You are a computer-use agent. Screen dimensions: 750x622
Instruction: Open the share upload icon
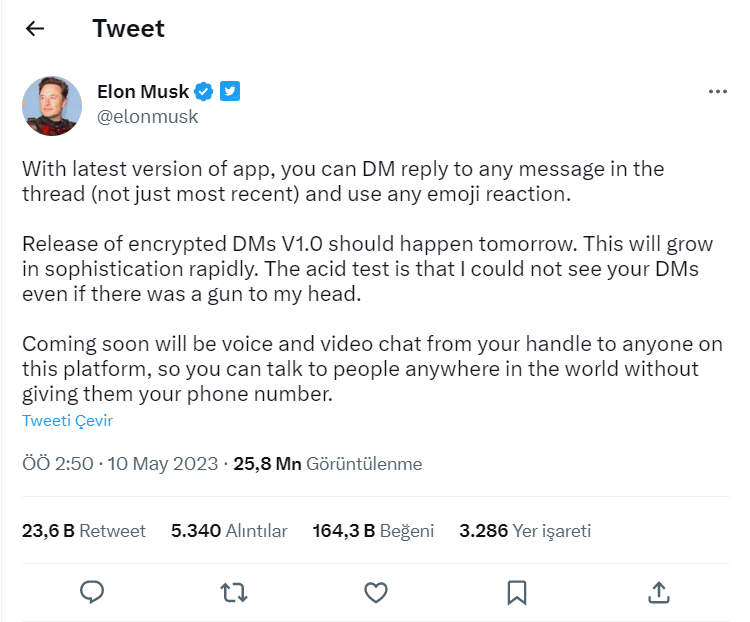[659, 592]
